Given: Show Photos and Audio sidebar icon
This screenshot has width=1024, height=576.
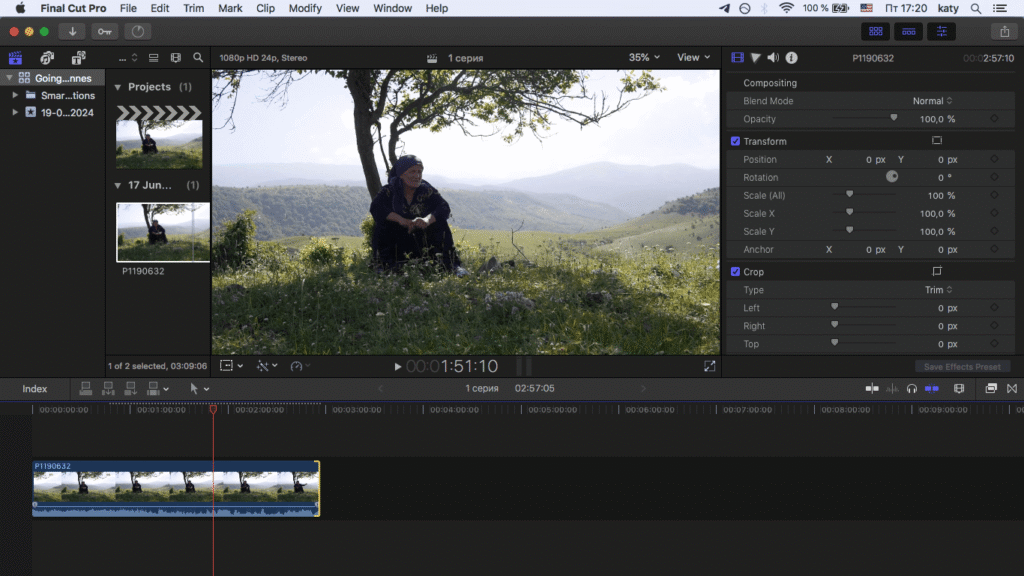Looking at the screenshot, I should coord(47,58).
